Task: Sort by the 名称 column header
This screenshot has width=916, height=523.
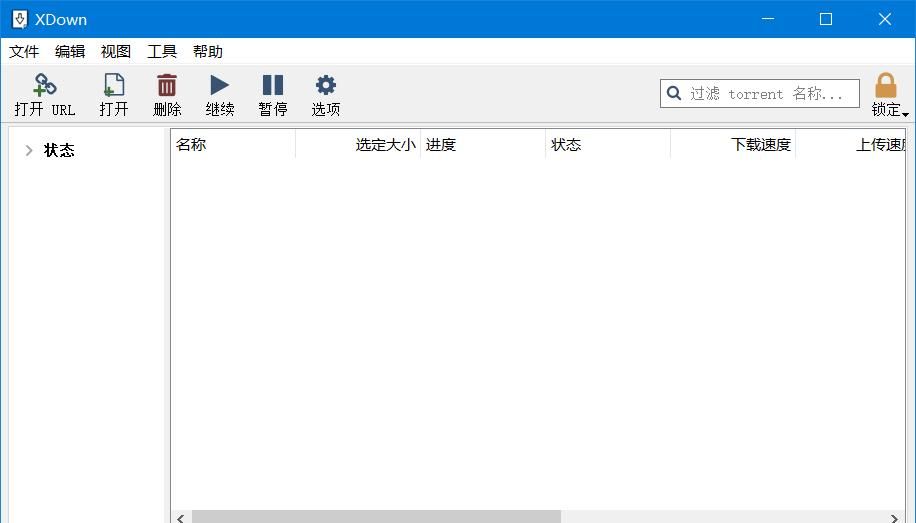Action: coord(233,144)
